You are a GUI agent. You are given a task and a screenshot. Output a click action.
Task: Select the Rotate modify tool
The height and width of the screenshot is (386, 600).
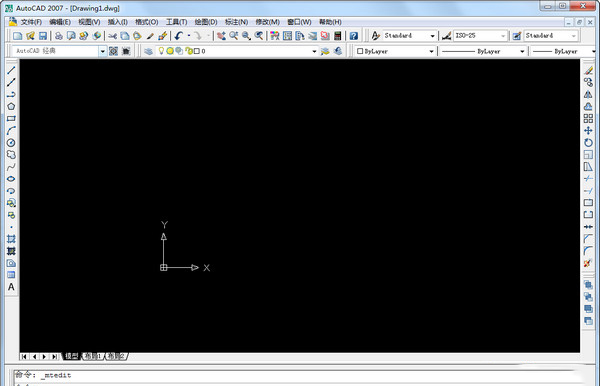click(x=589, y=143)
